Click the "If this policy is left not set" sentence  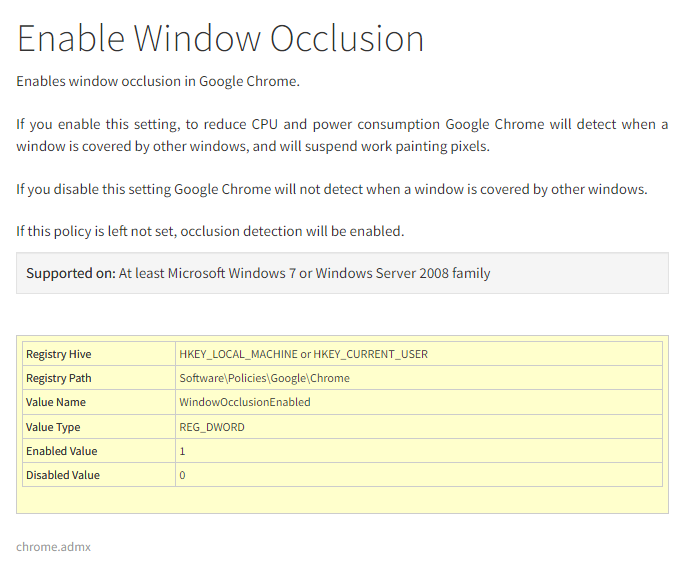[210, 231]
